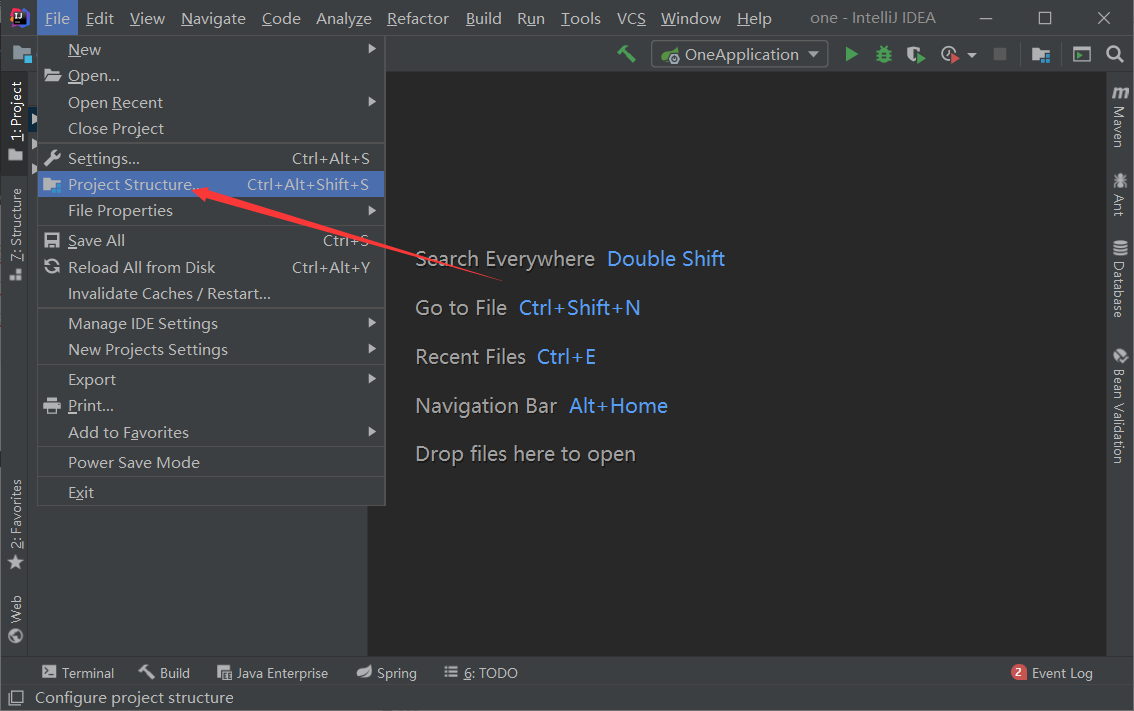Select Close Project menu item
The image size is (1134, 711).
(211, 129)
